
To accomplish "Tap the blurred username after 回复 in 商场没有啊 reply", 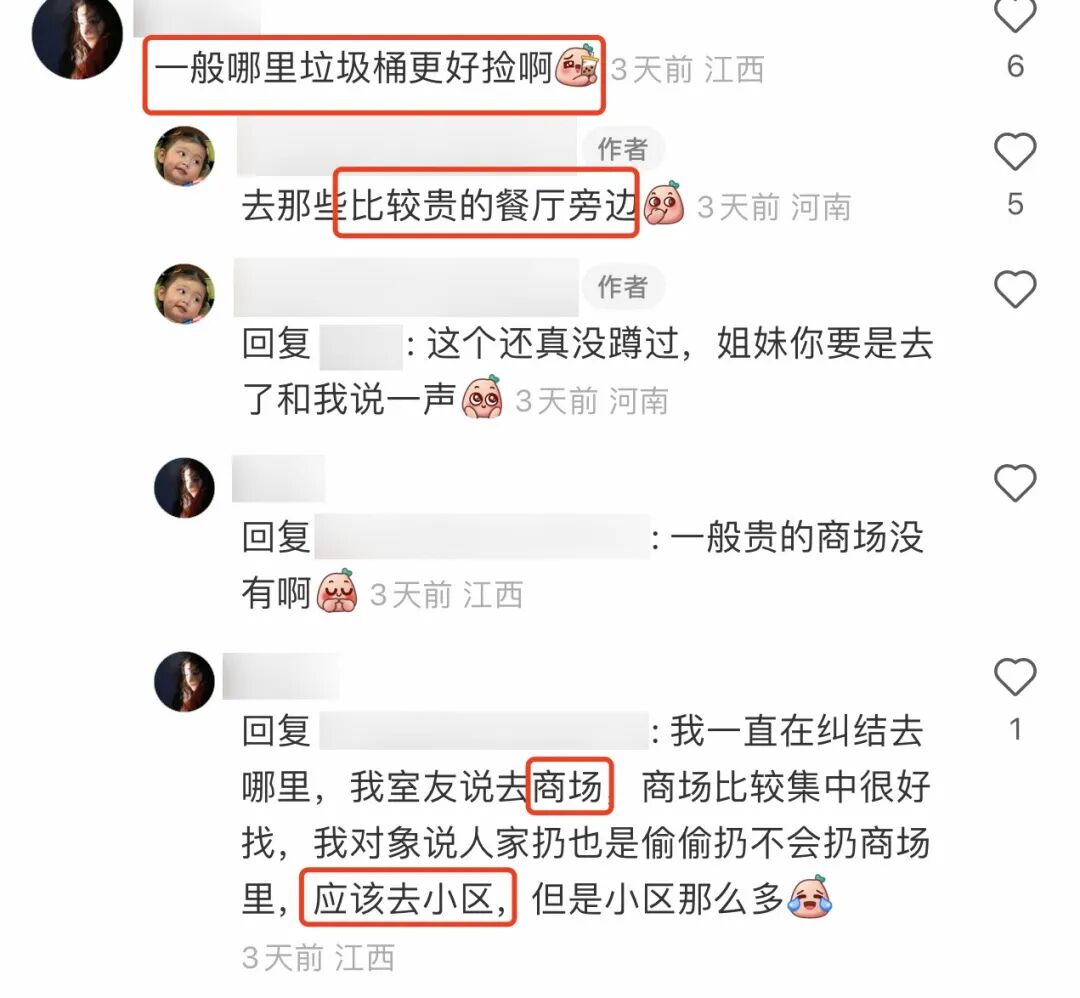I will pos(482,537).
